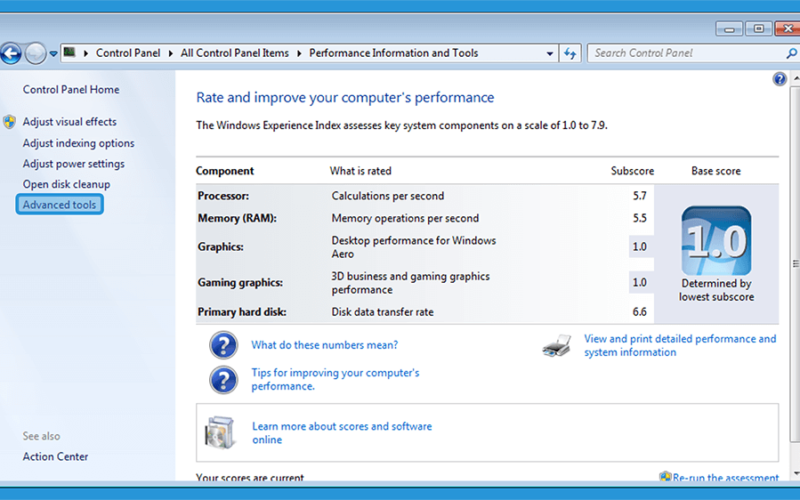Click the Processor subscore 5.7
800x500 pixels.
coord(639,196)
